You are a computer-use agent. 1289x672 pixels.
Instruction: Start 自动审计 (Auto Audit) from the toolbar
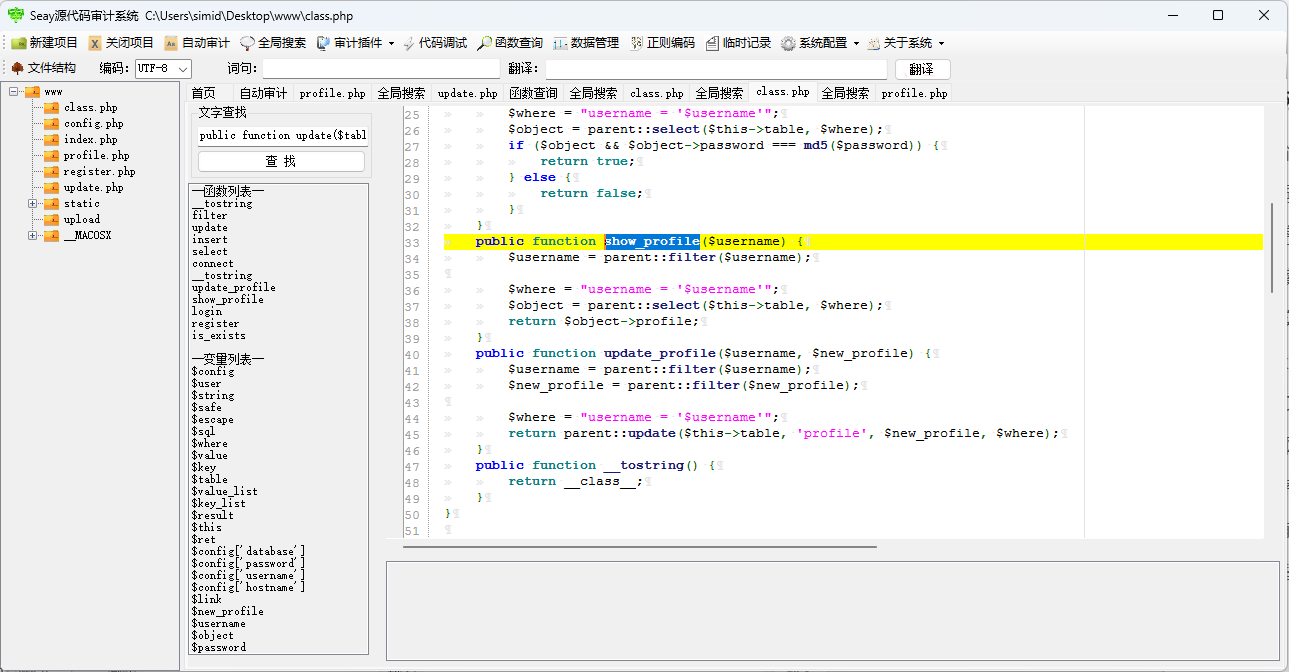point(197,43)
